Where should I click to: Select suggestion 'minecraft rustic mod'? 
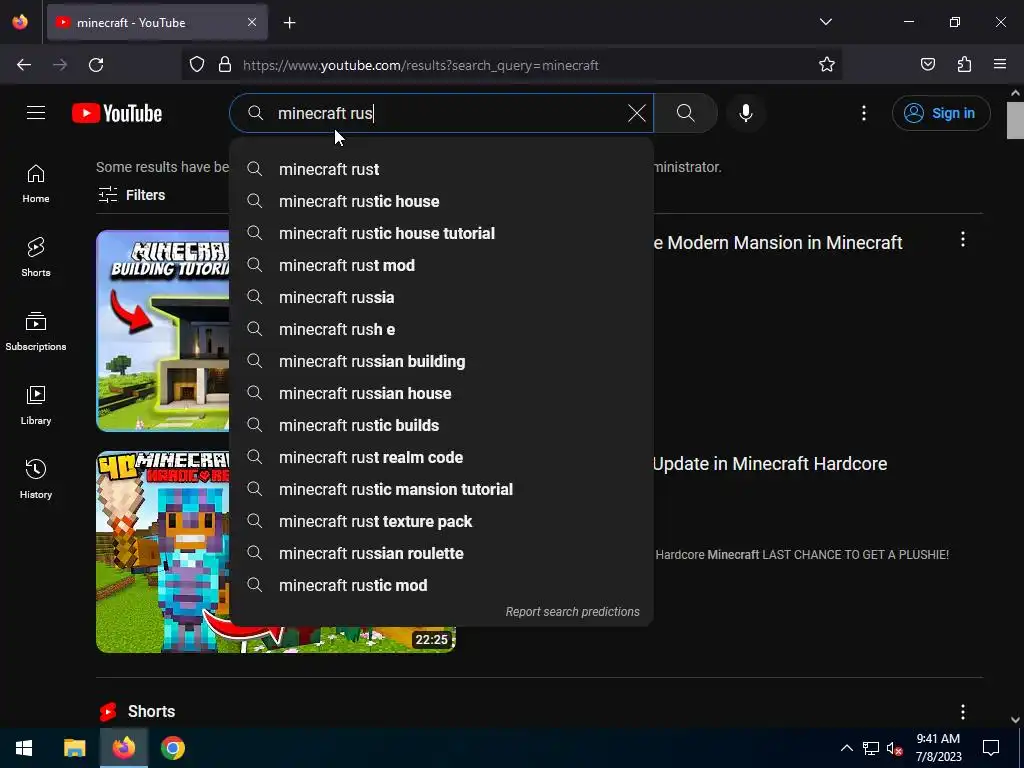click(x=441, y=585)
